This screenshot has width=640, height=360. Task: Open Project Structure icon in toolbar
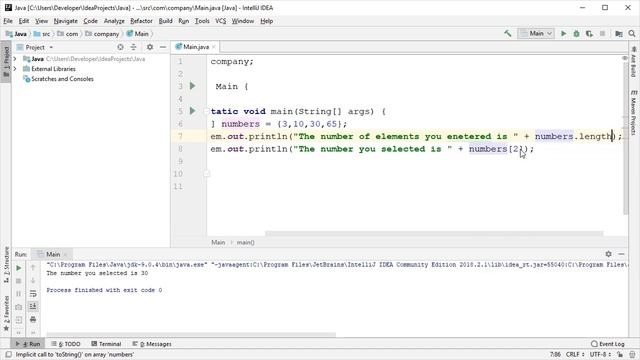pos(619,33)
